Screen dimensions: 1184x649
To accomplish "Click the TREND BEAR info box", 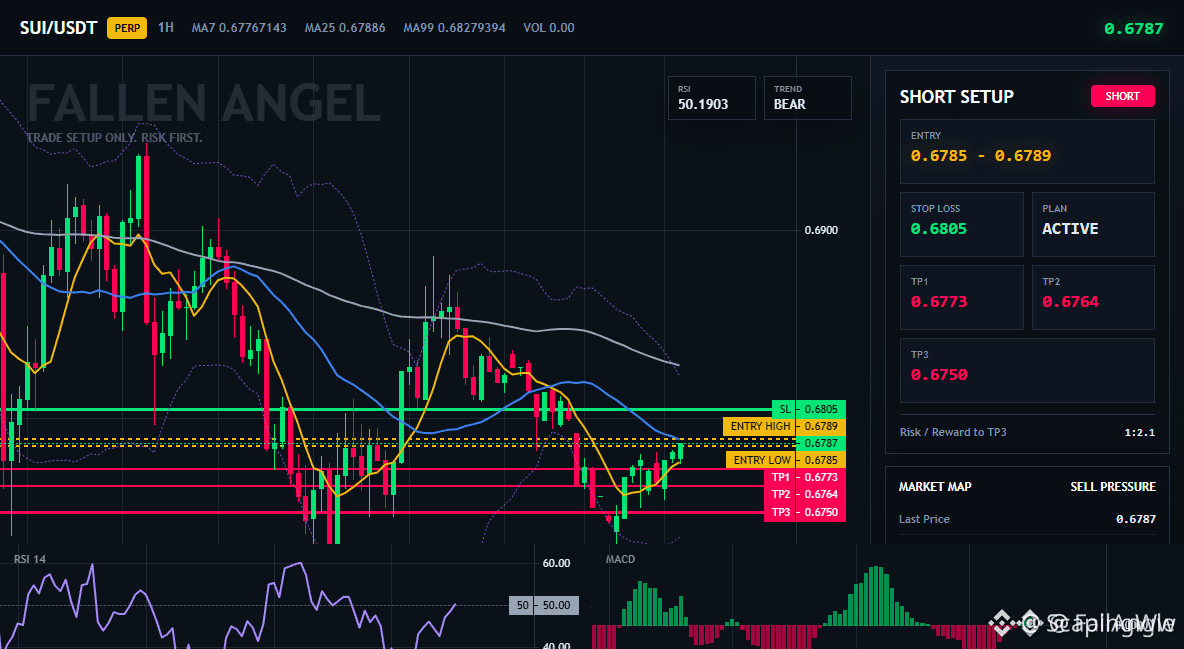I will coord(807,98).
